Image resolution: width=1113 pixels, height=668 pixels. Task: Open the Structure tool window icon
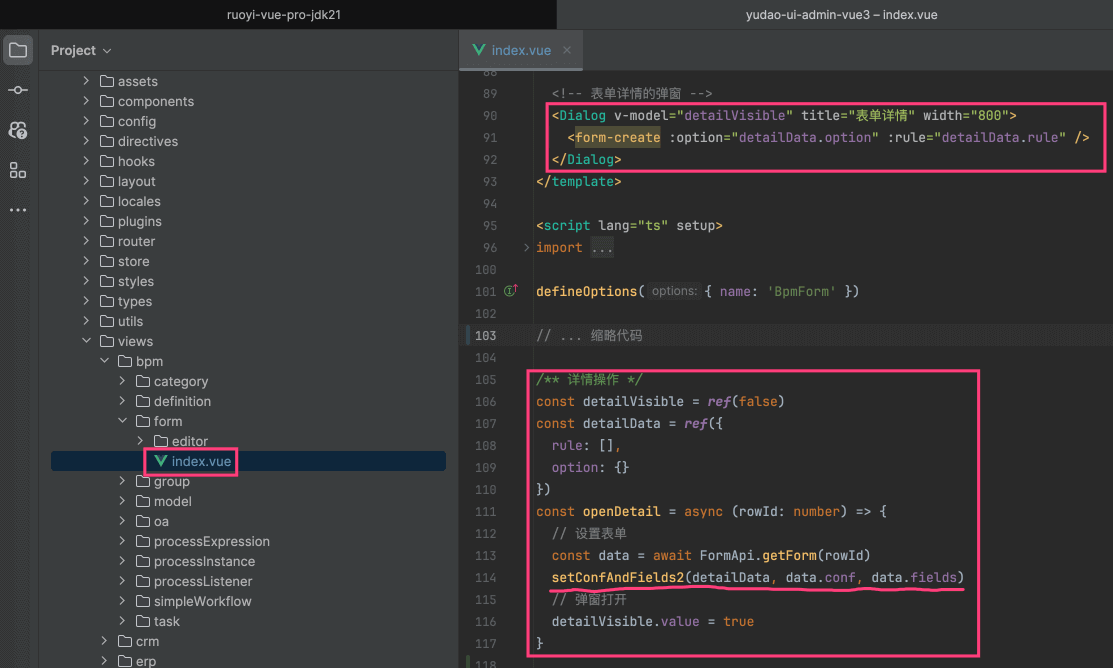coord(18,170)
